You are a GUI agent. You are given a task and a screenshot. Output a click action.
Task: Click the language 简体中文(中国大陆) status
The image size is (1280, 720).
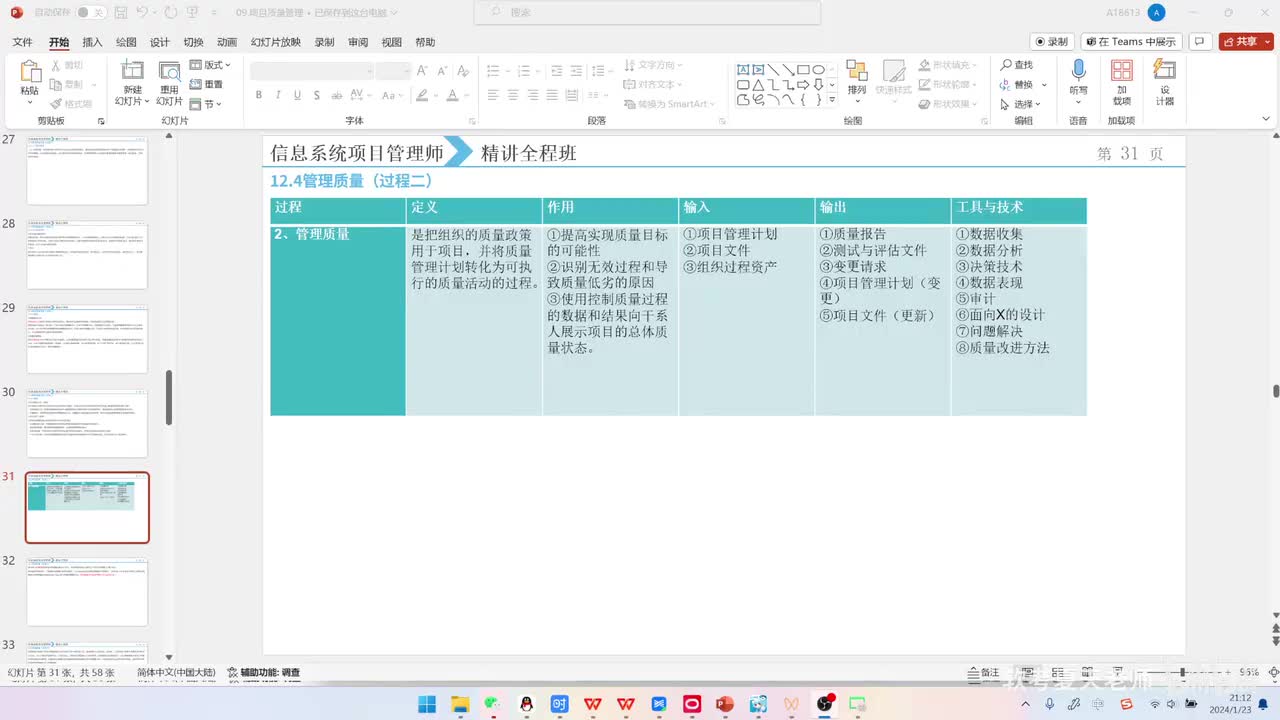tap(177, 673)
